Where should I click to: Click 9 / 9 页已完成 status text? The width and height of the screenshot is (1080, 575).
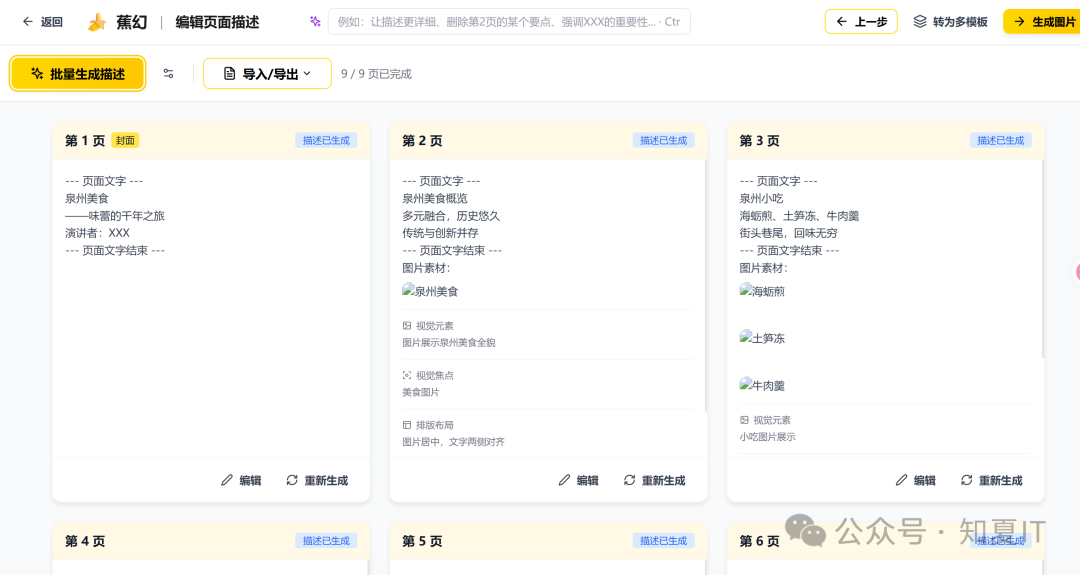pos(376,74)
